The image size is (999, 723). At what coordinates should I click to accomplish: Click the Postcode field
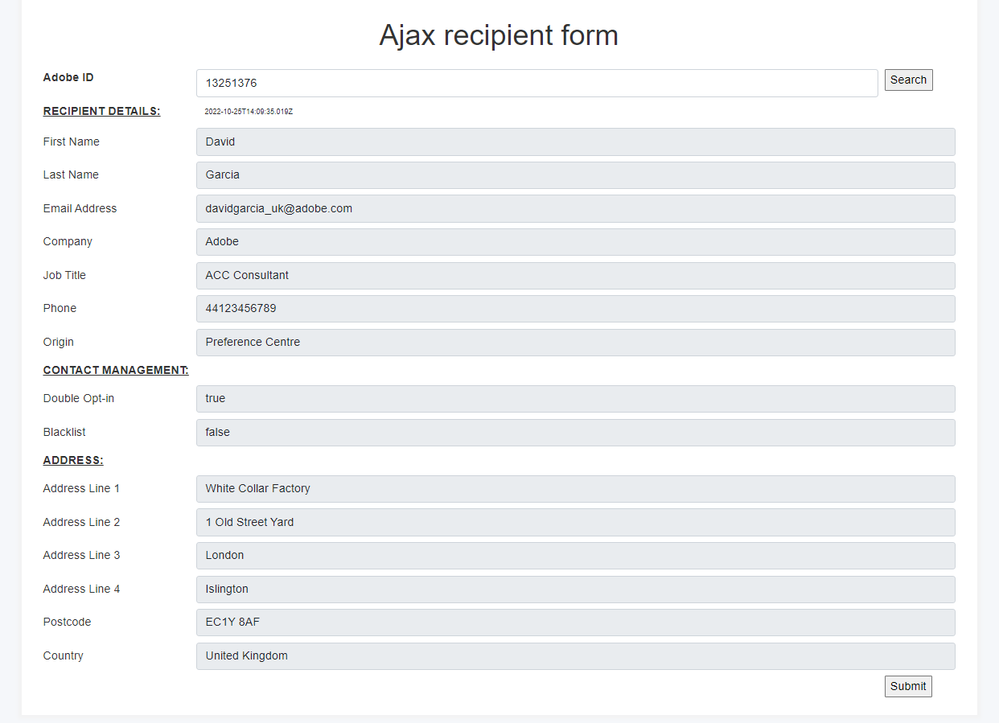click(575, 622)
